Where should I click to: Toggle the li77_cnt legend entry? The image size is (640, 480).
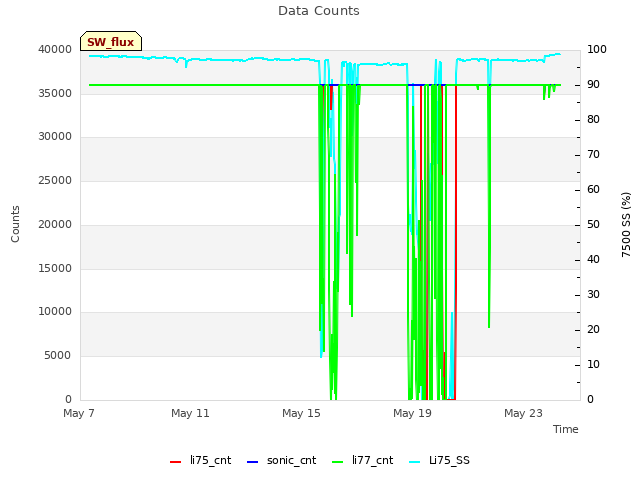pos(362,460)
